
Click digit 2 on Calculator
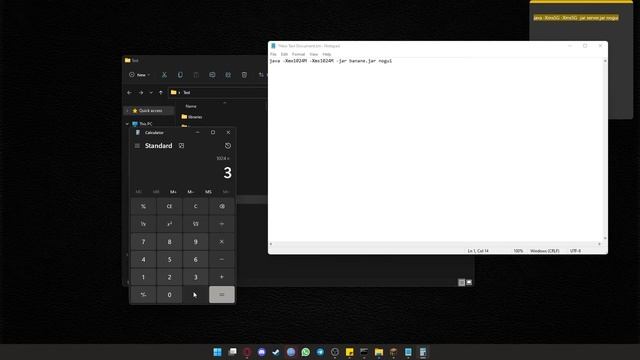coord(169,277)
